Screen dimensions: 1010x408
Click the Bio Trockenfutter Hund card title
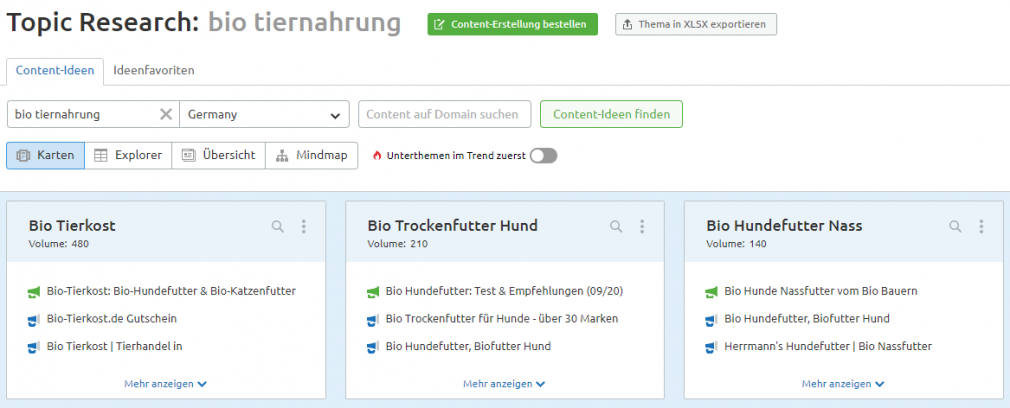pos(452,226)
